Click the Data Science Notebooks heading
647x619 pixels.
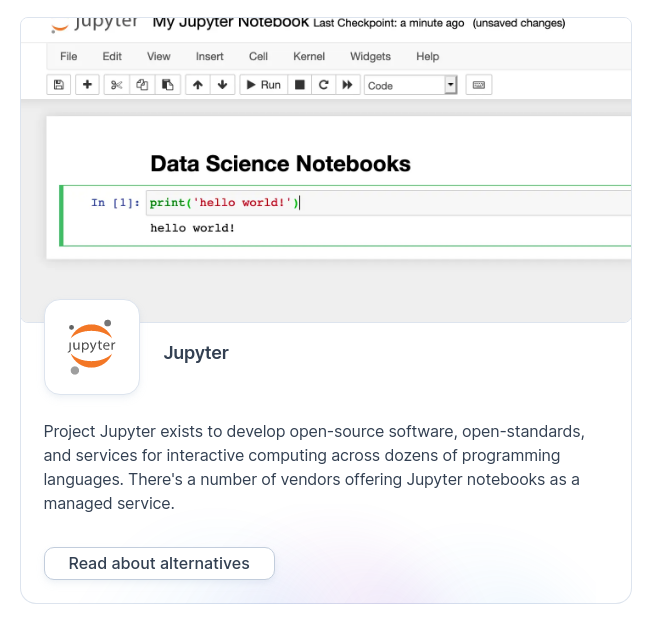281,164
